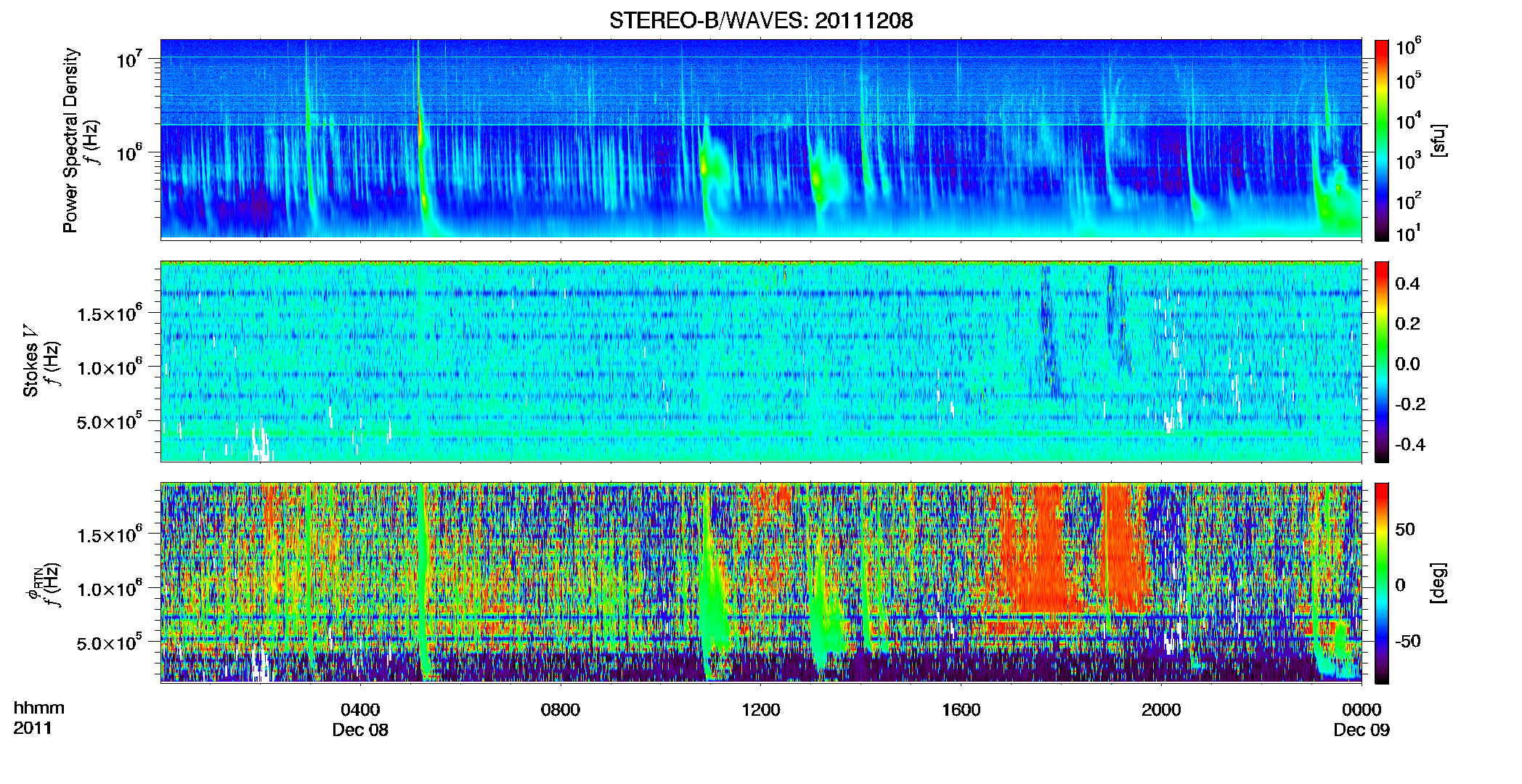Click the 0000 time tick label

point(1362,709)
